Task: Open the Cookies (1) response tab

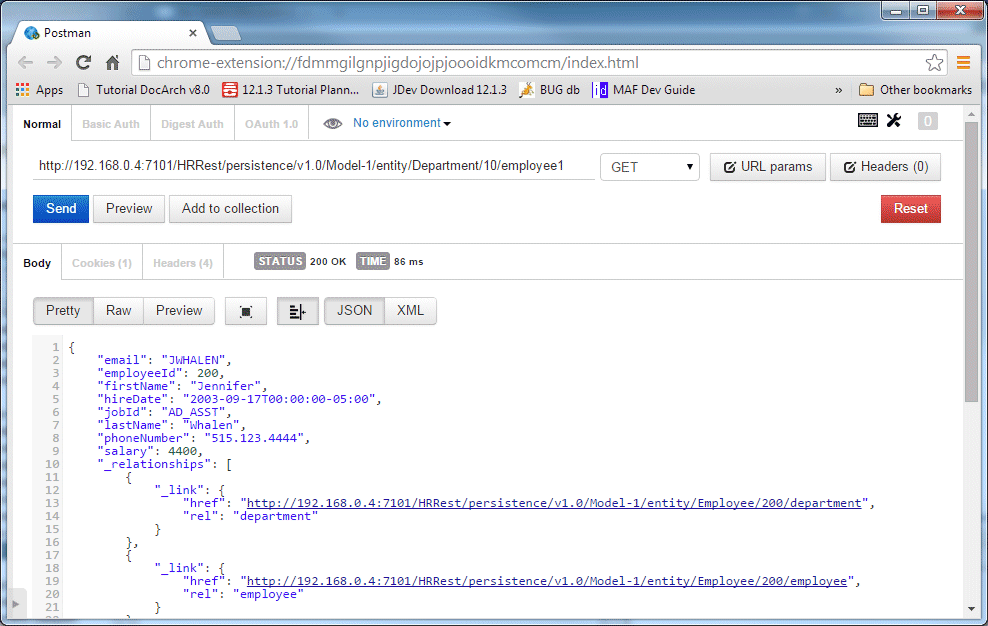Action: click(102, 263)
